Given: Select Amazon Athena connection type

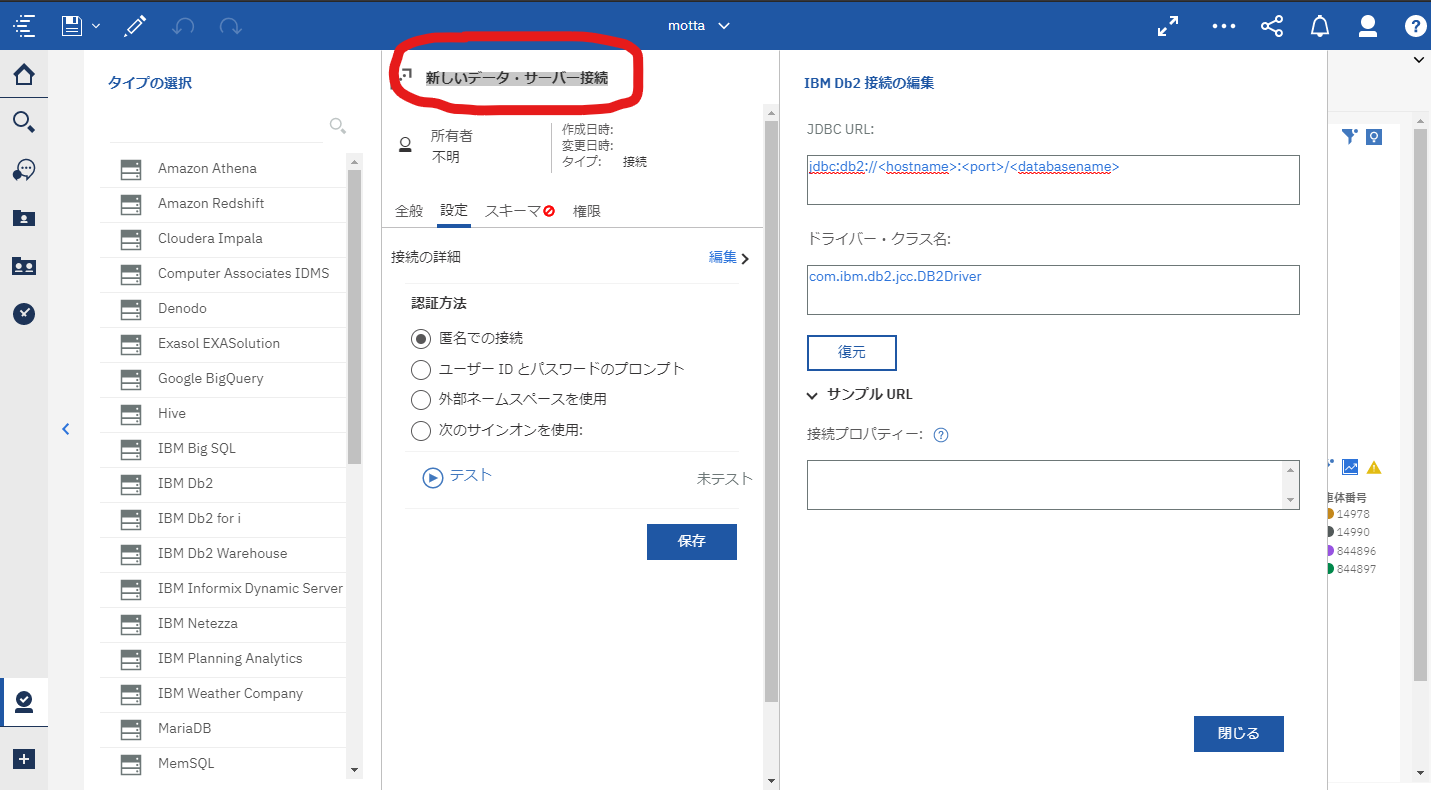Looking at the screenshot, I should [223, 168].
